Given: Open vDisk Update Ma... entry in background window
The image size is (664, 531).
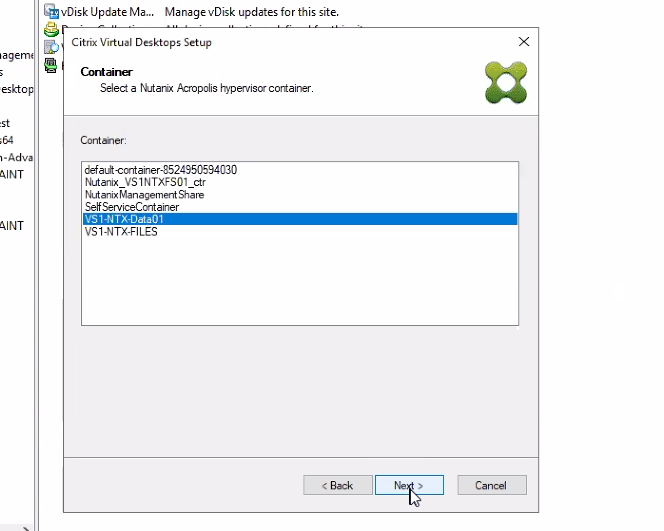Looking at the screenshot, I should tap(107, 12).
